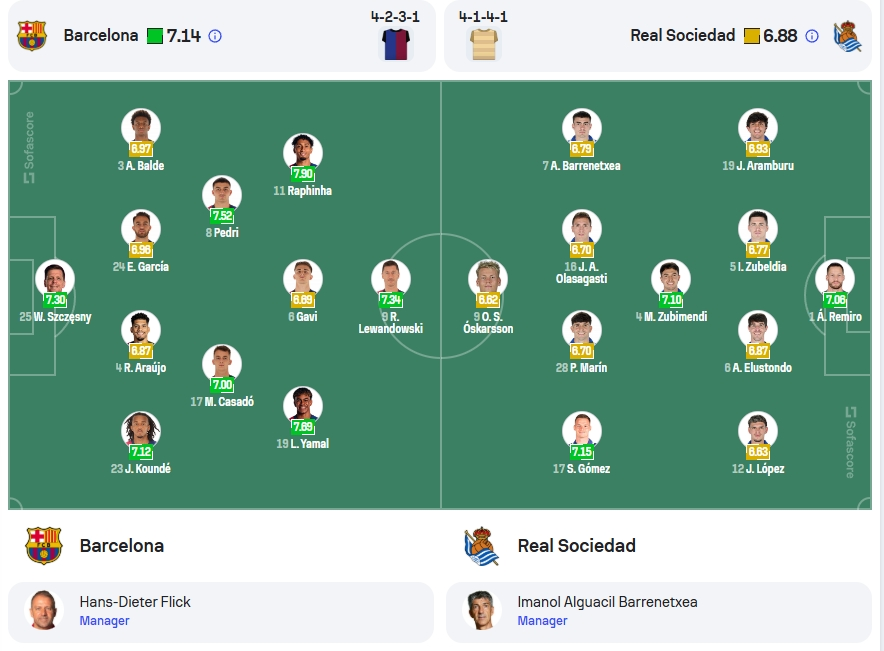Select Á. Remiro goalkeeper avatar
Image resolution: width=884 pixels, height=651 pixels.
point(835,279)
